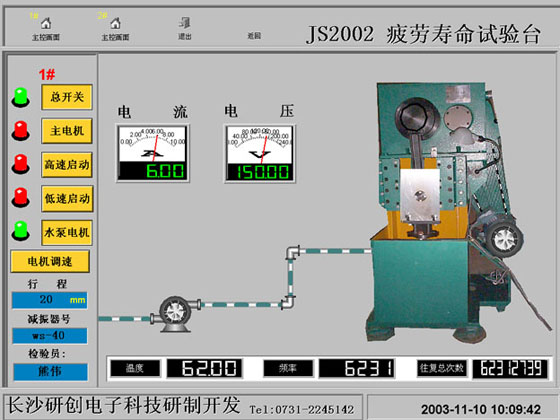Viewport: 560px width, 420px height.
Task: Toggle green lamp beside 水泵电机
Action: coord(21,231)
